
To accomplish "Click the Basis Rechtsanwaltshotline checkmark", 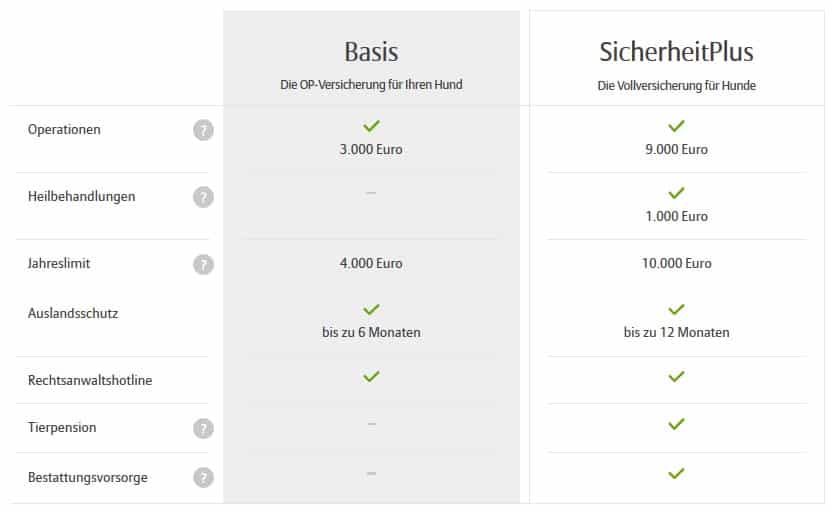I will [371, 377].
